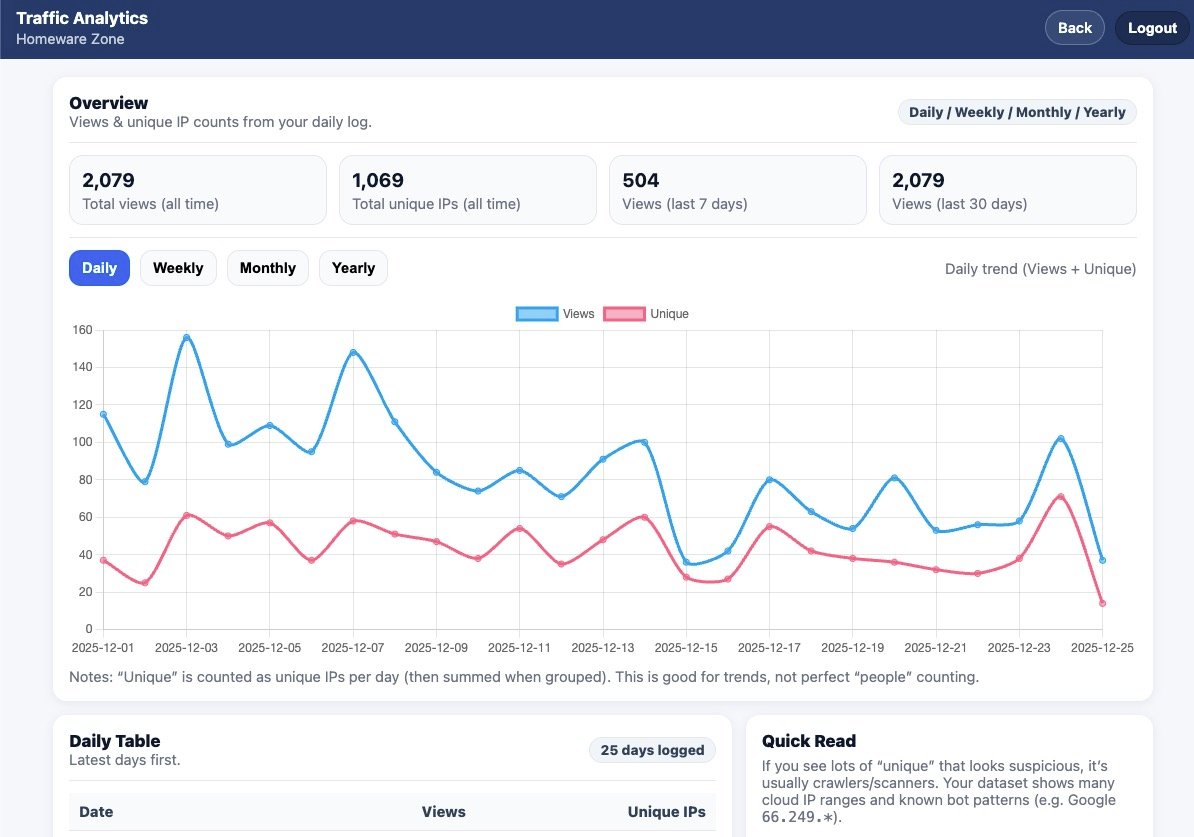This screenshot has height=837, width=1194.
Task: Click the peak data point on 2025-12-03
Action: point(187,338)
